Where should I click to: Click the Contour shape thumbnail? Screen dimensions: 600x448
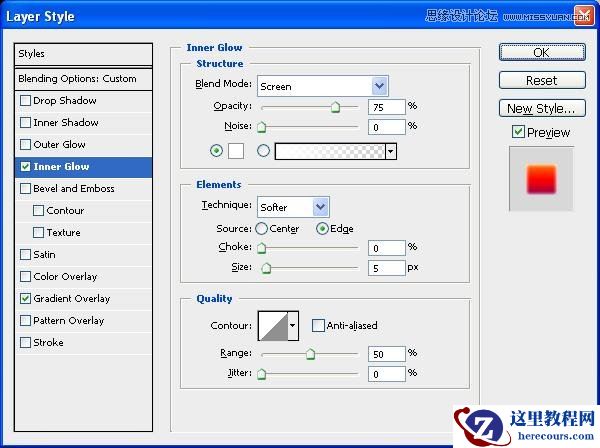click(x=272, y=325)
